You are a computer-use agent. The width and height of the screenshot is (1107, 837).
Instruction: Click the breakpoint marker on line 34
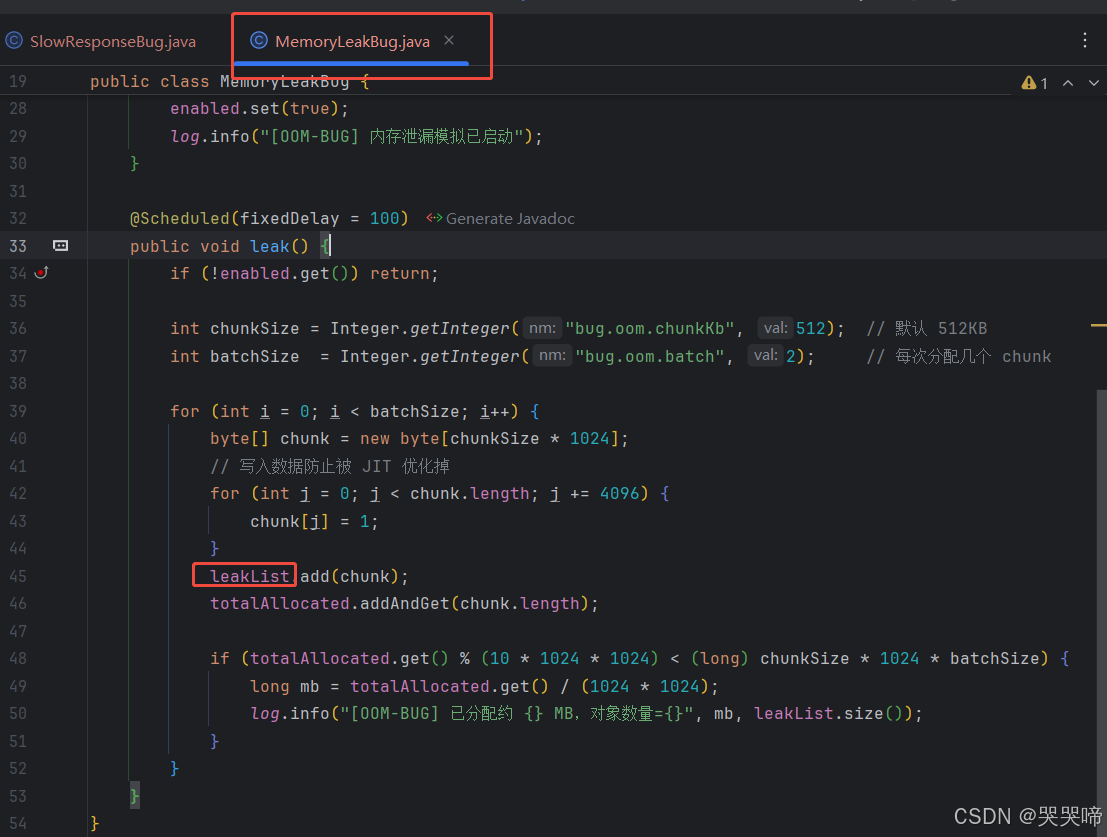[x=42, y=272]
